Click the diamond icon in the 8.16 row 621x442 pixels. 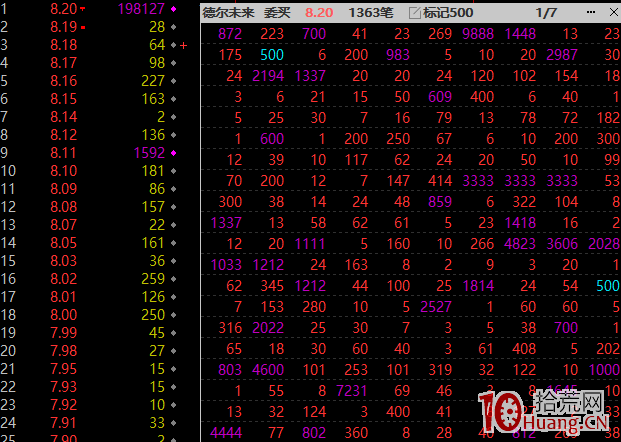click(173, 81)
